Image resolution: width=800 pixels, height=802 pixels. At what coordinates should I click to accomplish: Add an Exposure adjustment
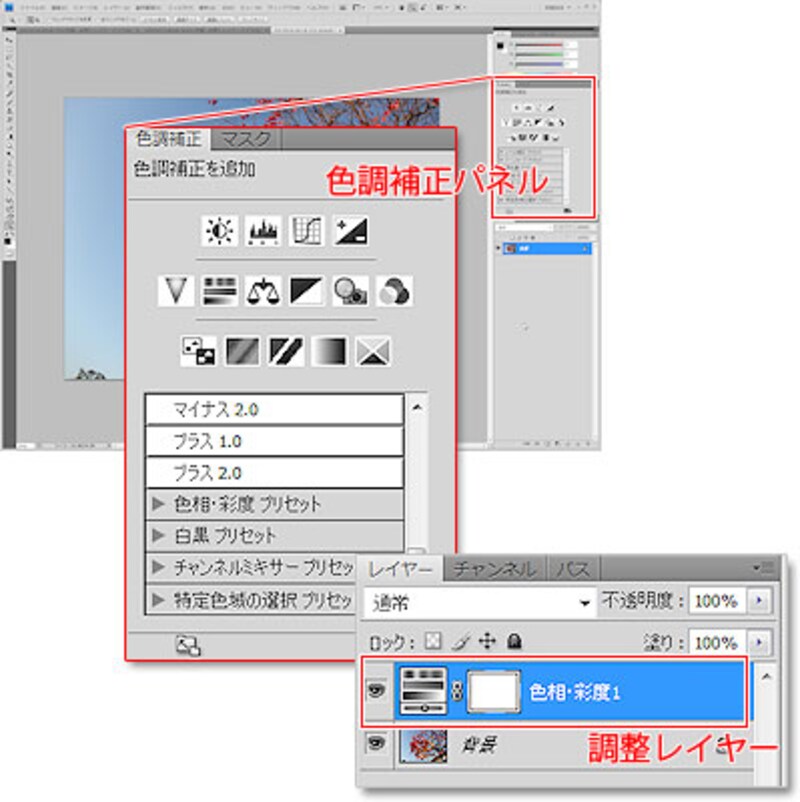(x=350, y=231)
